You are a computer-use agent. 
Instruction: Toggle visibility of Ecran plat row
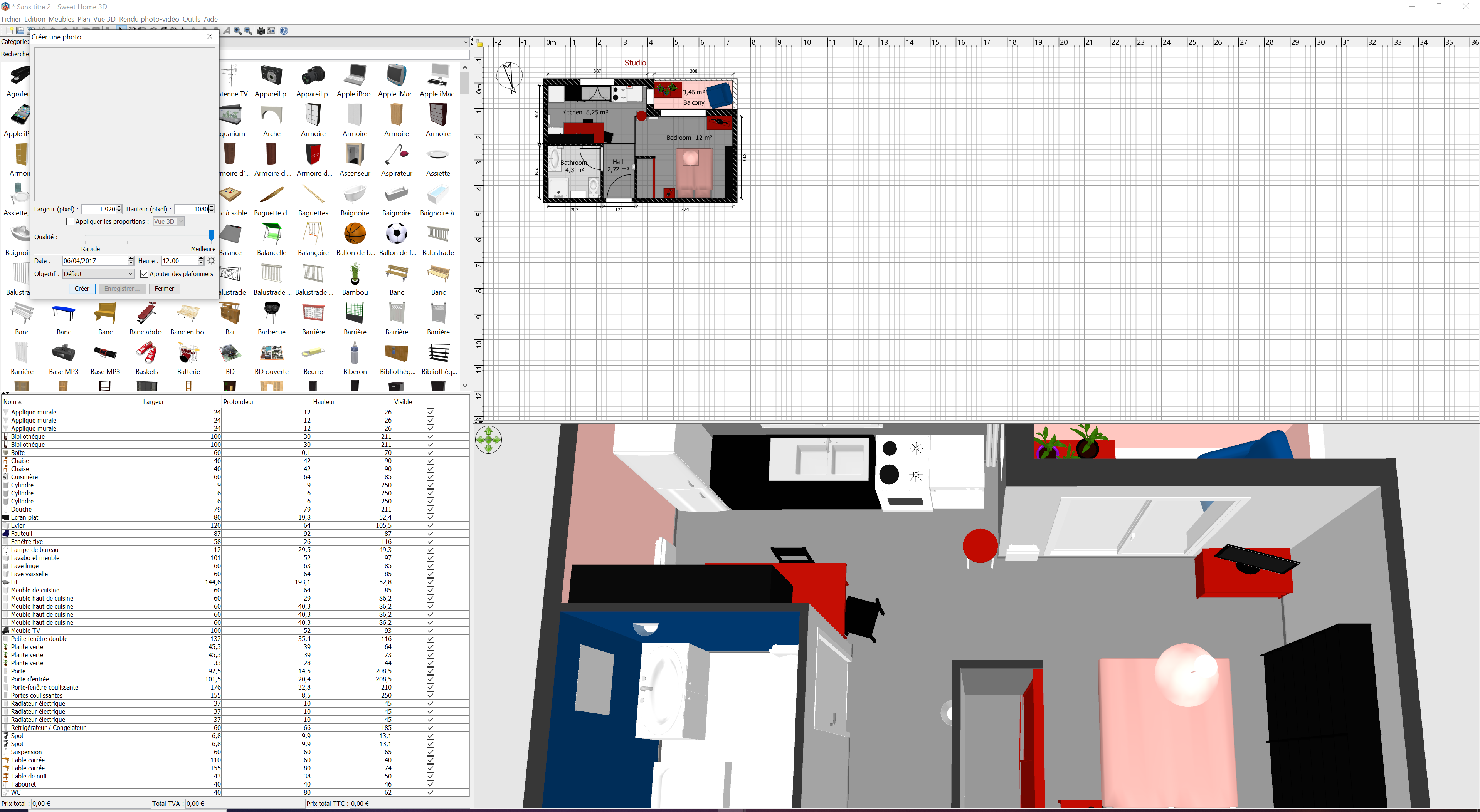(x=431, y=517)
